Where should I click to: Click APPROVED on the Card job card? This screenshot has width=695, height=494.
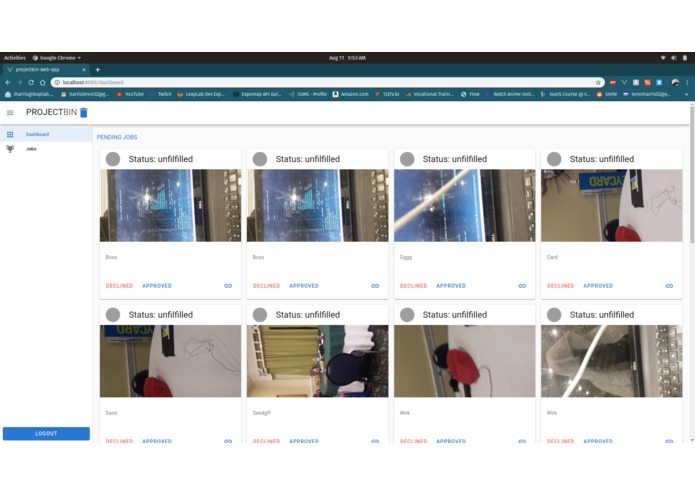[x=598, y=286]
